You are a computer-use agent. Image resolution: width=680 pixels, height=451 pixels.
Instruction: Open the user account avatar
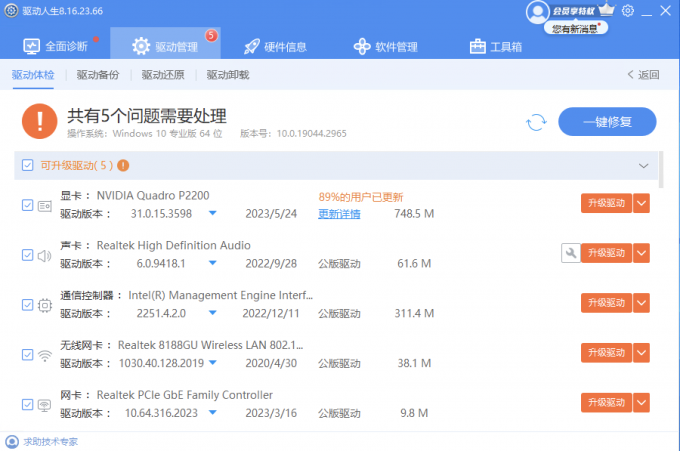(x=537, y=12)
